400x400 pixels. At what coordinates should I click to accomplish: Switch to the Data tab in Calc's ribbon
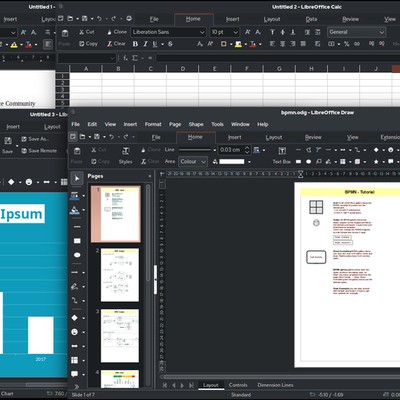tap(311, 19)
